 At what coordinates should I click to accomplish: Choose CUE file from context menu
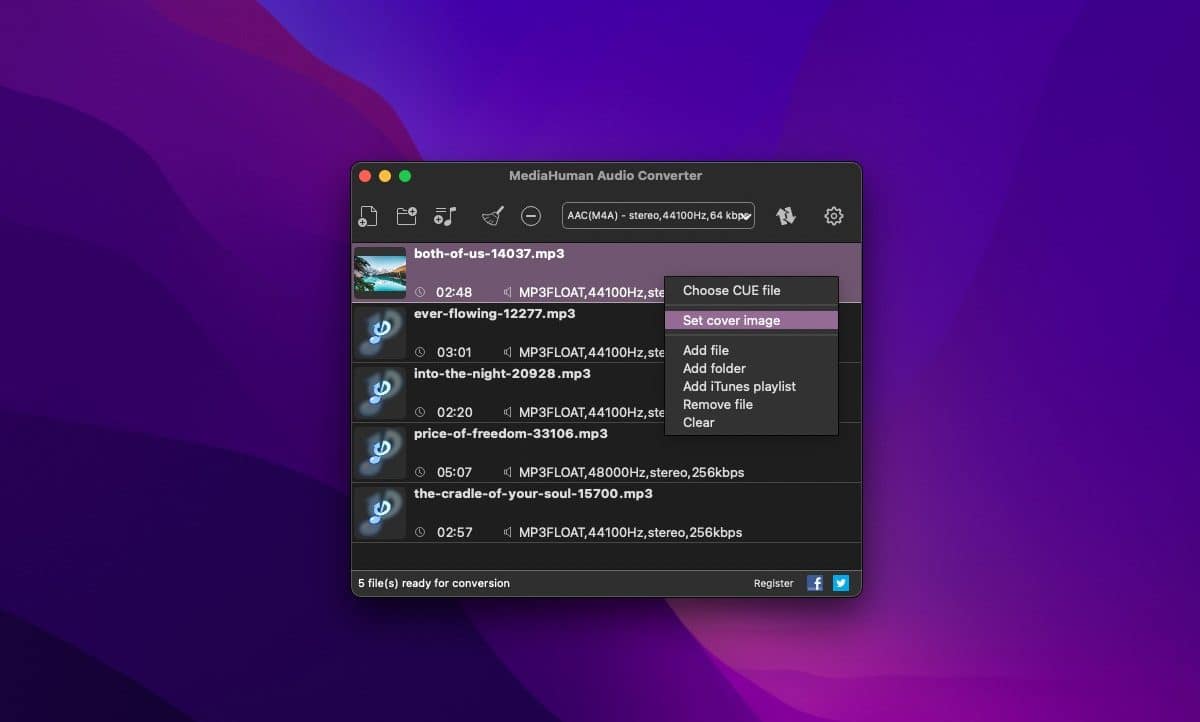pyautogui.click(x=731, y=290)
